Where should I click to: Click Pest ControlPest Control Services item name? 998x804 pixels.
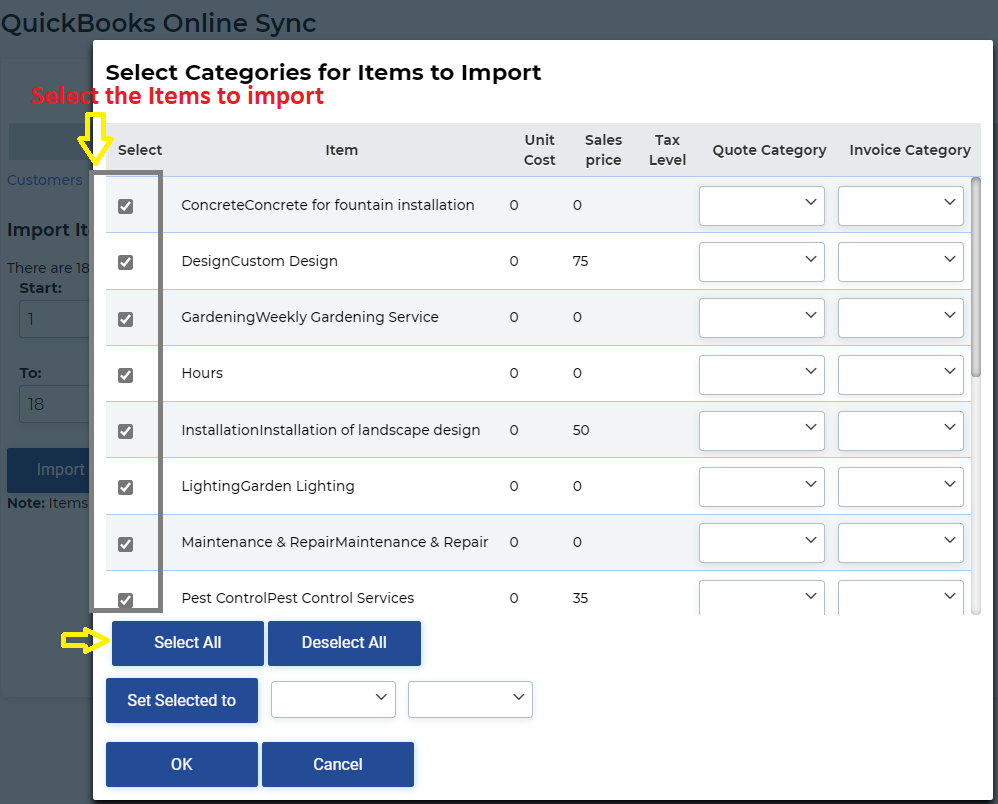(298, 598)
